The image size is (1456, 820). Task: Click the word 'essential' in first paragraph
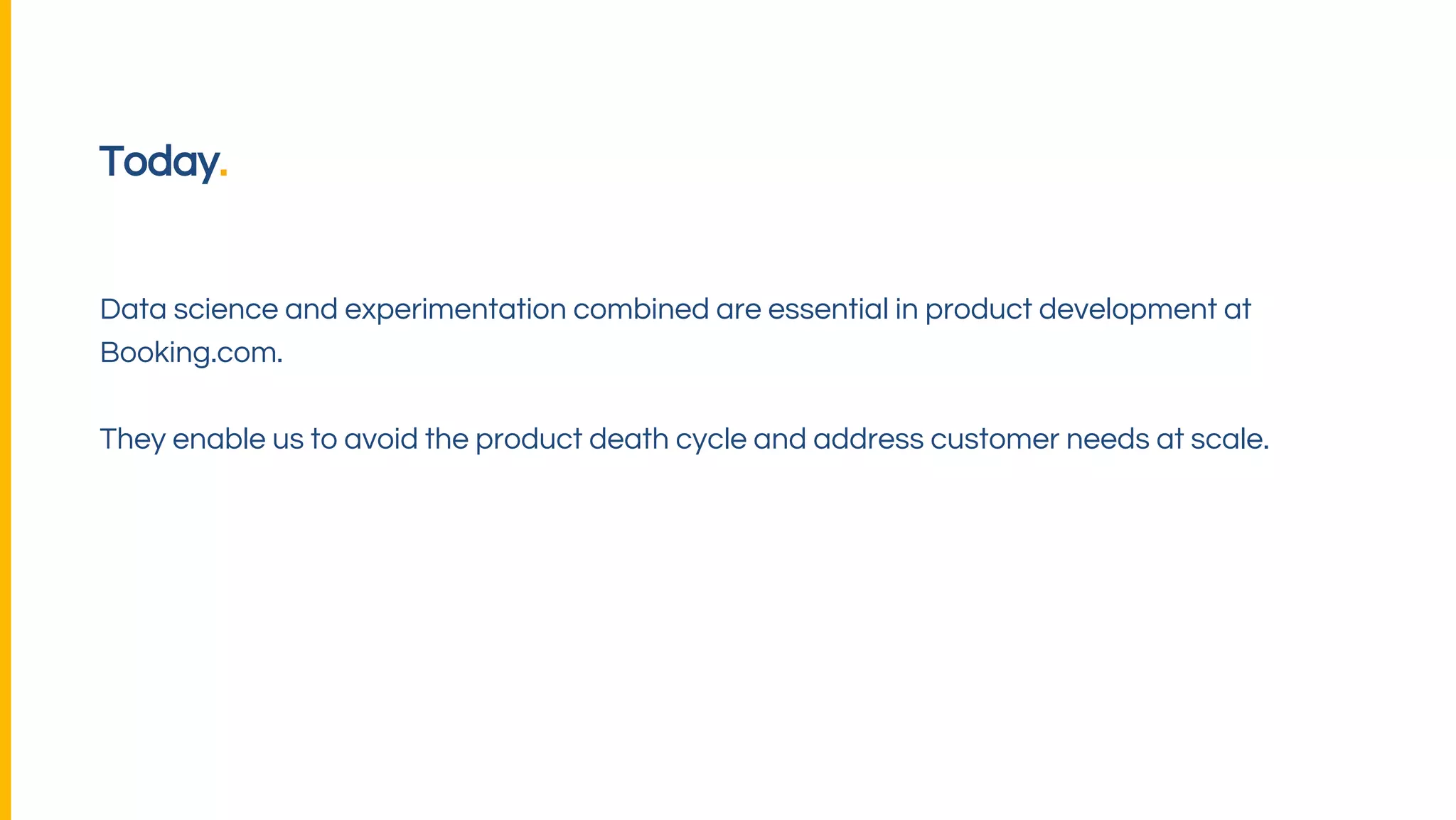[828, 309]
